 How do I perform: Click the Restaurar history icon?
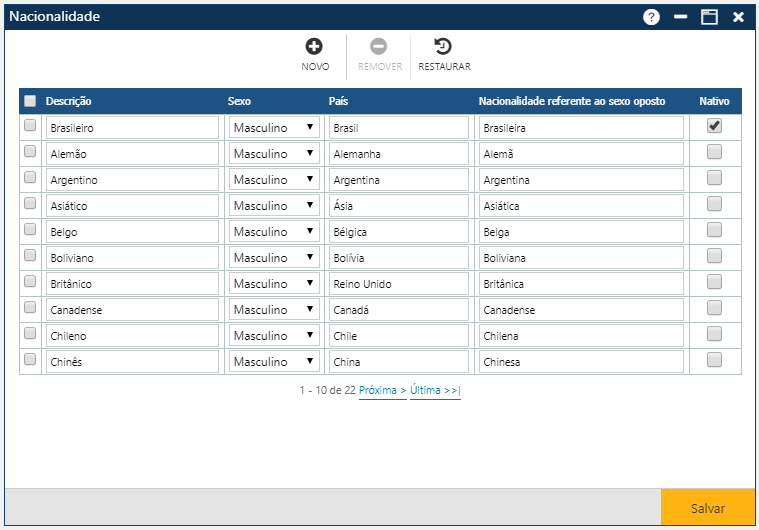coord(443,46)
